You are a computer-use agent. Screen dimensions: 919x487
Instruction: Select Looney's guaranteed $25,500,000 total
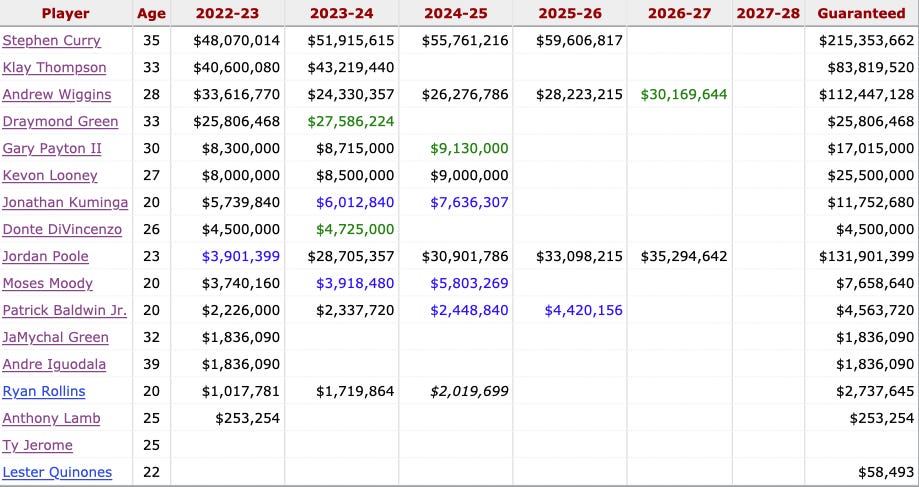(x=871, y=175)
